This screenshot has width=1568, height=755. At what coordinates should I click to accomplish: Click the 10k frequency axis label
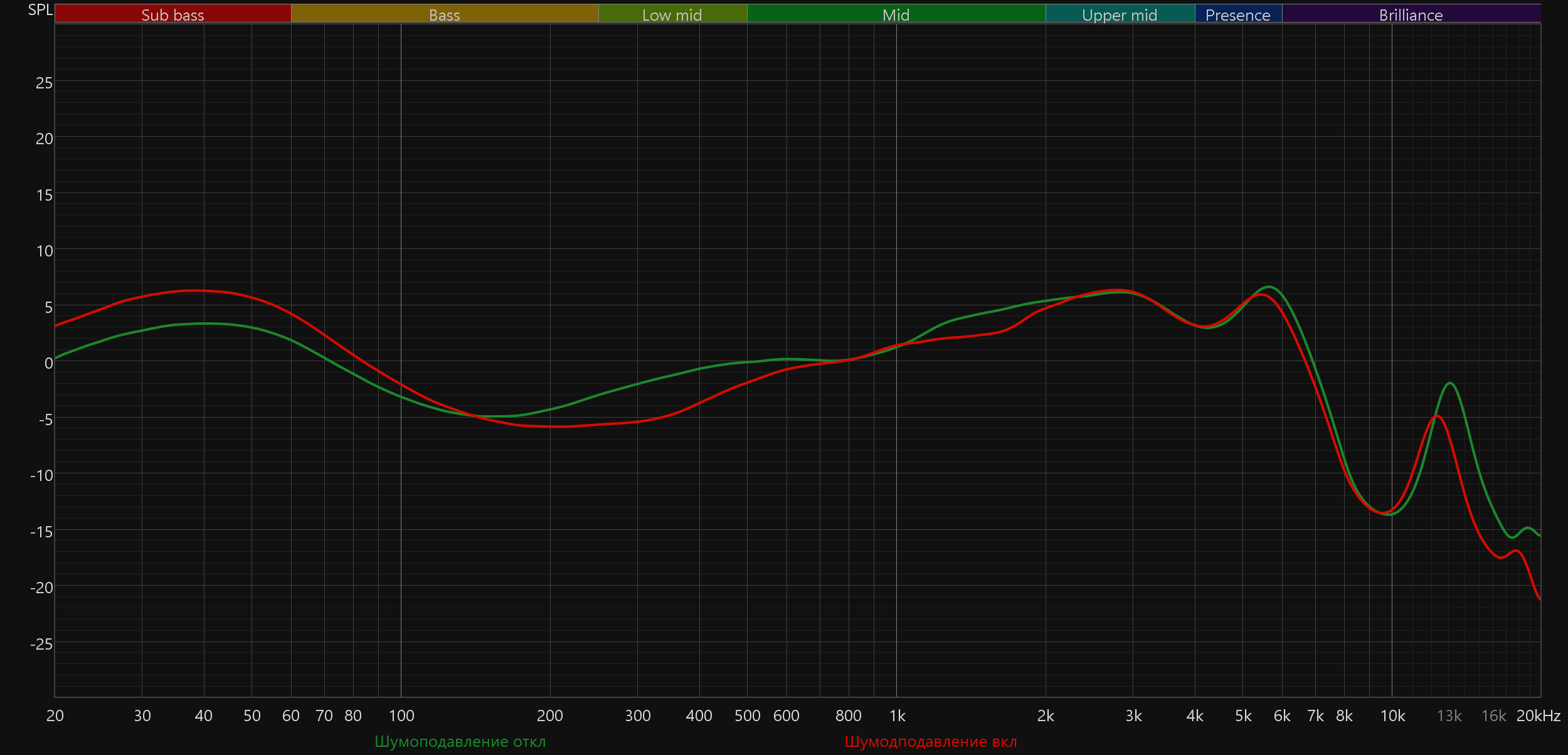1392,715
